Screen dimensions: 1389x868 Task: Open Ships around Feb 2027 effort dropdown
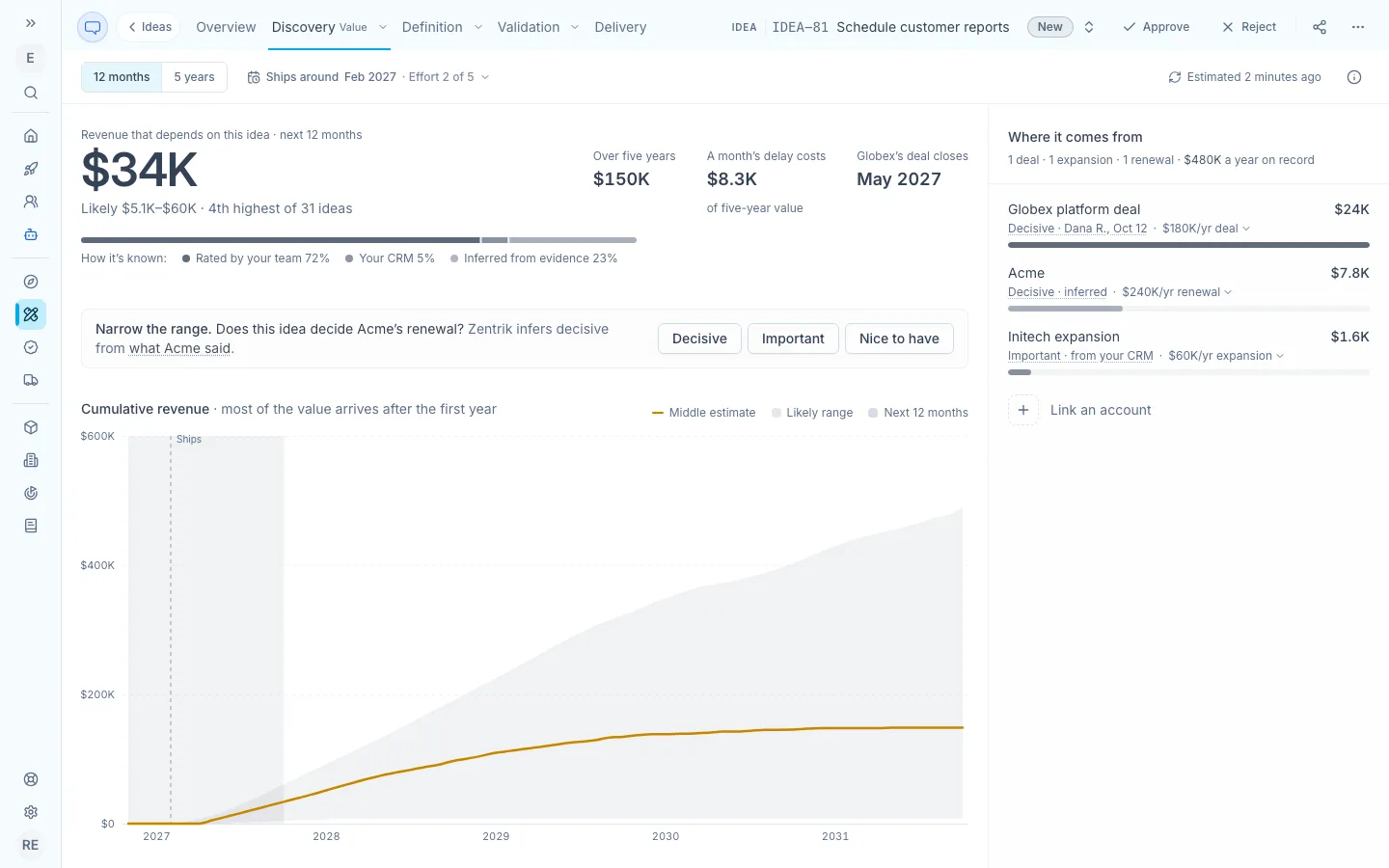(368, 77)
